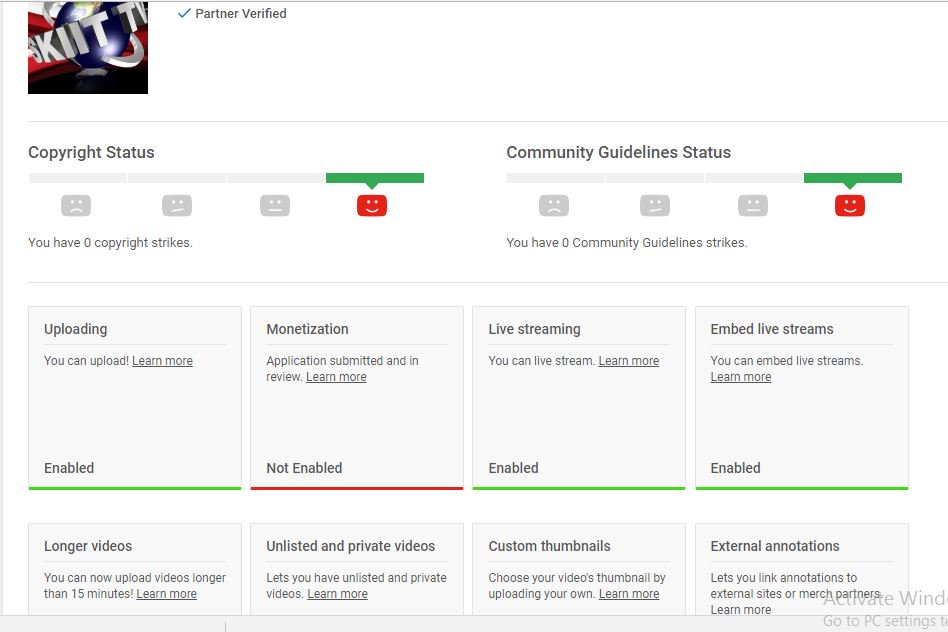Click the Unlisted and private videos card title
The width and height of the screenshot is (948, 632).
[351, 546]
